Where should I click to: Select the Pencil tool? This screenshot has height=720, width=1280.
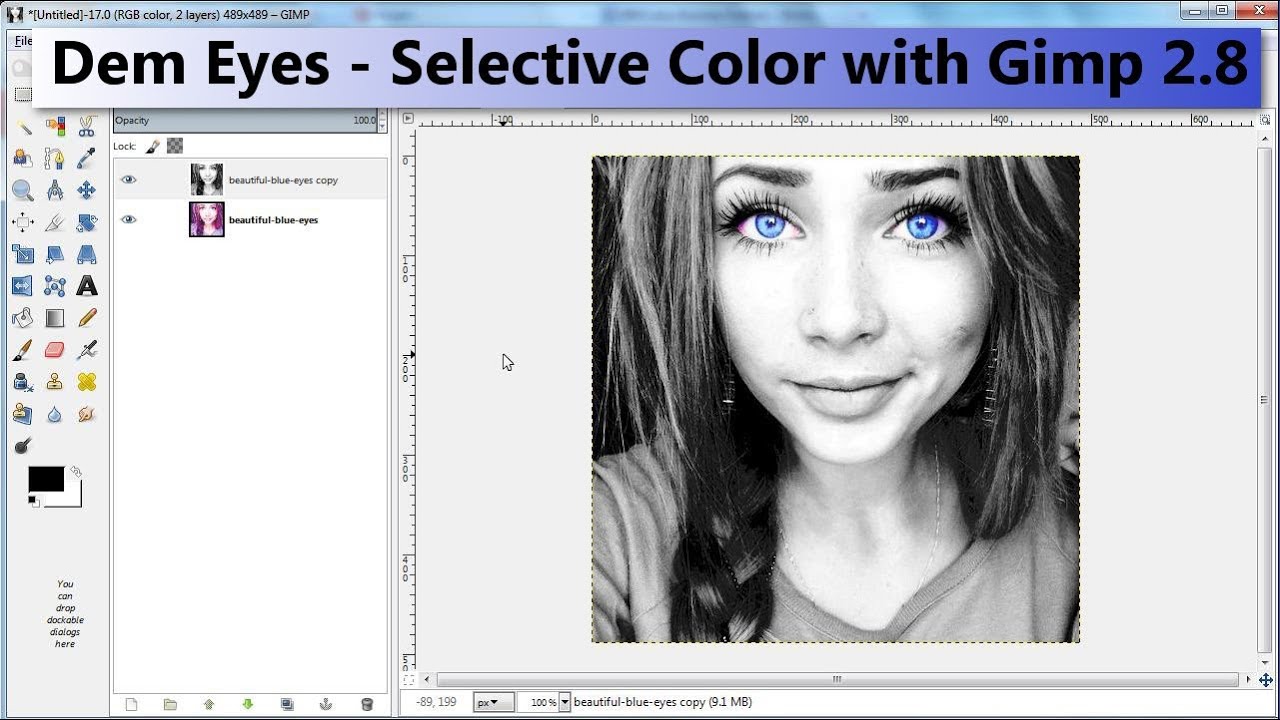[x=87, y=318]
